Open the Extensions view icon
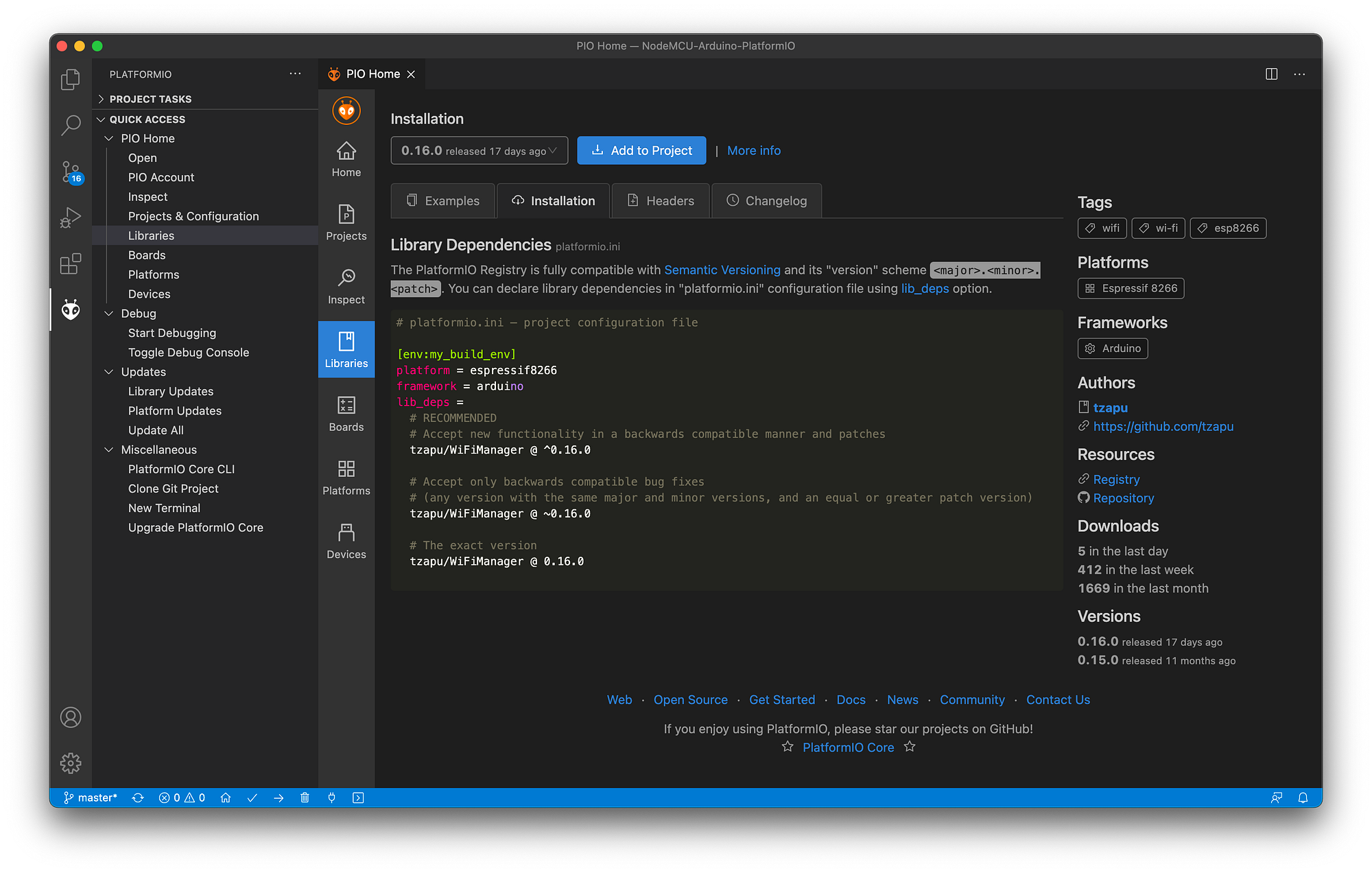 [71, 264]
